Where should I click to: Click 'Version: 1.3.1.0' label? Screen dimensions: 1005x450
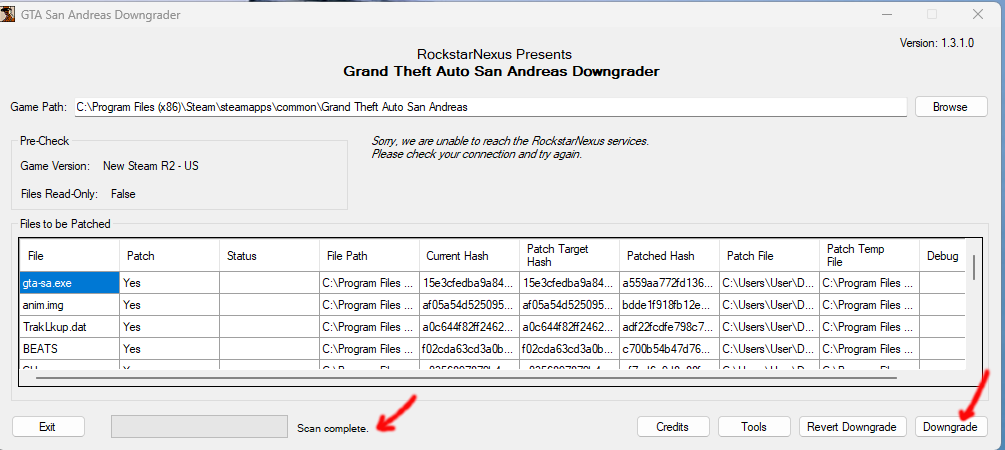point(937,43)
